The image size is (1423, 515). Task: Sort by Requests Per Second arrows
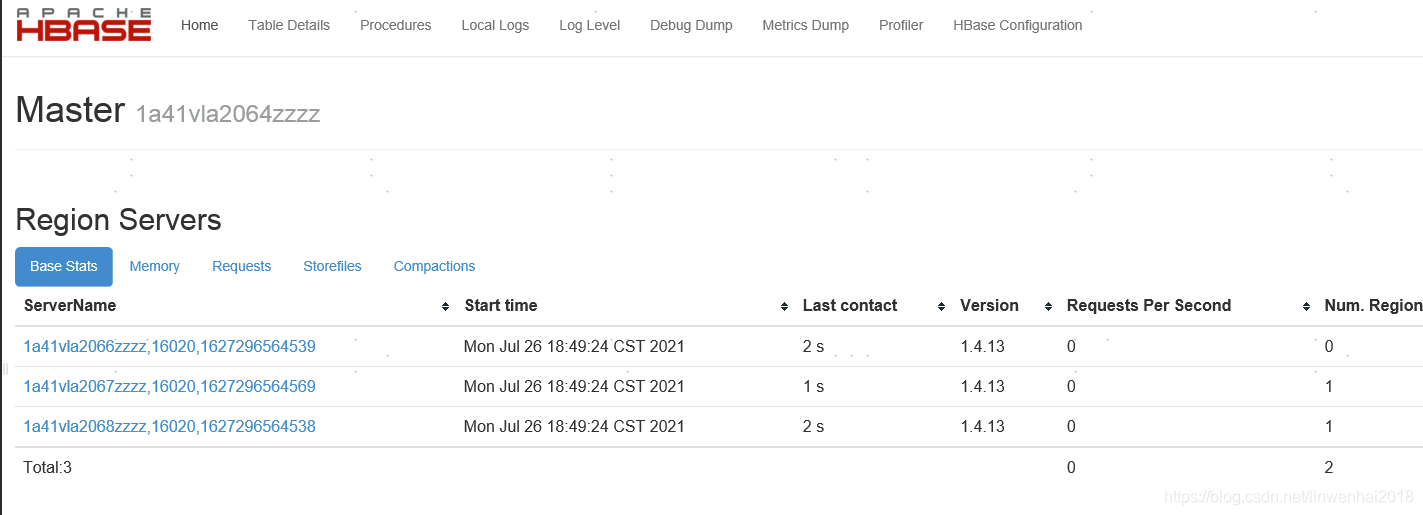[1306, 307]
